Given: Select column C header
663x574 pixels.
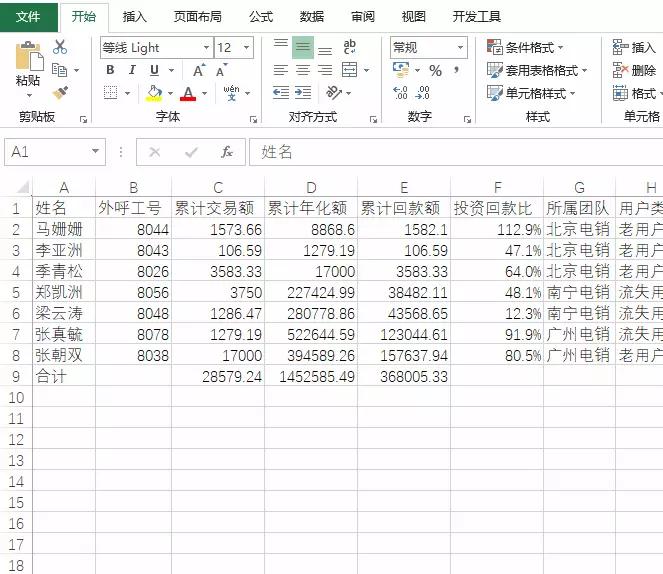Looking at the screenshot, I should (x=218, y=187).
